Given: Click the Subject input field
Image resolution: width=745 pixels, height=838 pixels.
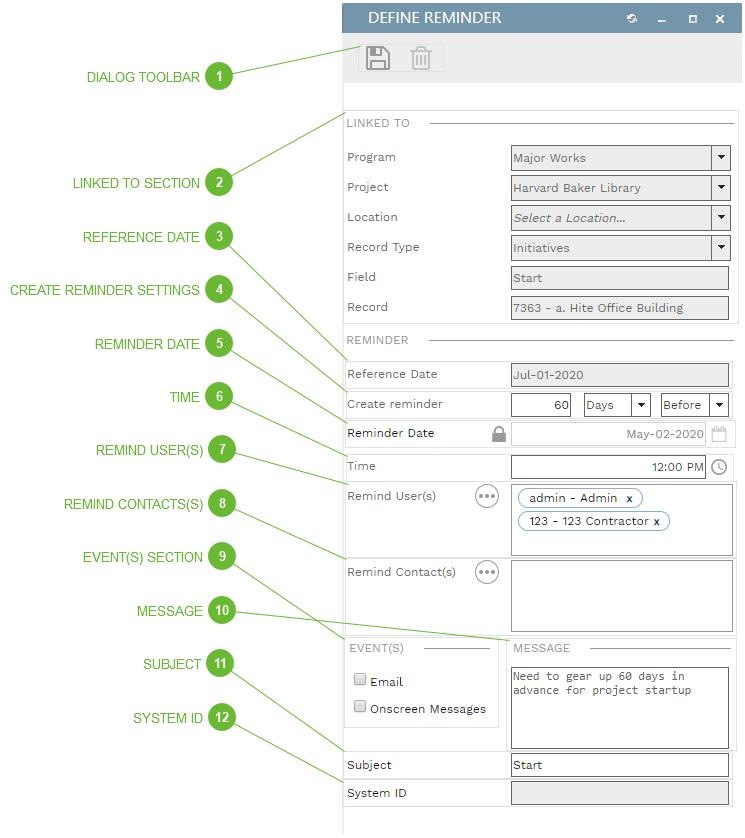Looking at the screenshot, I should [619, 765].
